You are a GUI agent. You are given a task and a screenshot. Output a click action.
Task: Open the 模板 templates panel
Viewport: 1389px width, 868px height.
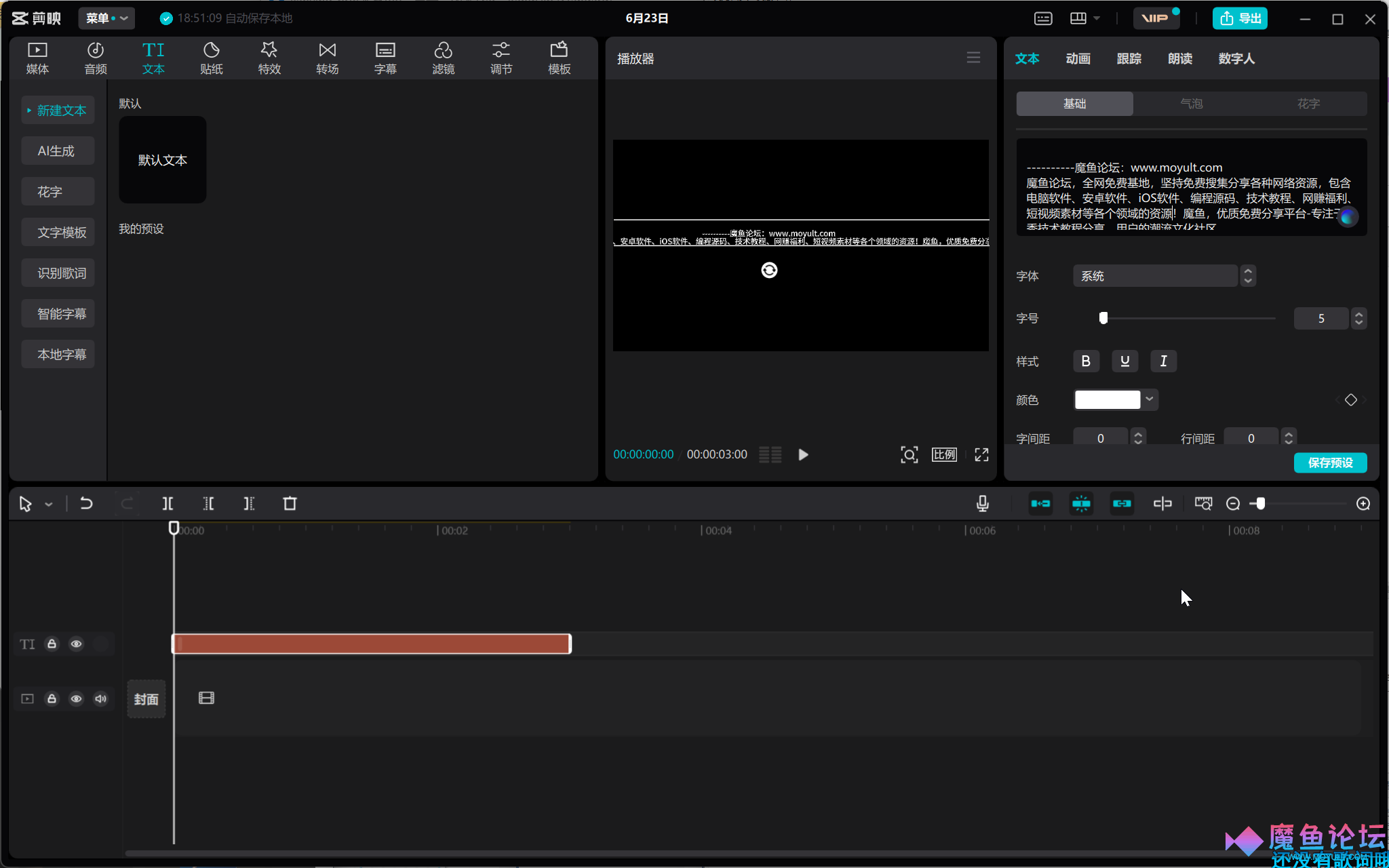[560, 58]
